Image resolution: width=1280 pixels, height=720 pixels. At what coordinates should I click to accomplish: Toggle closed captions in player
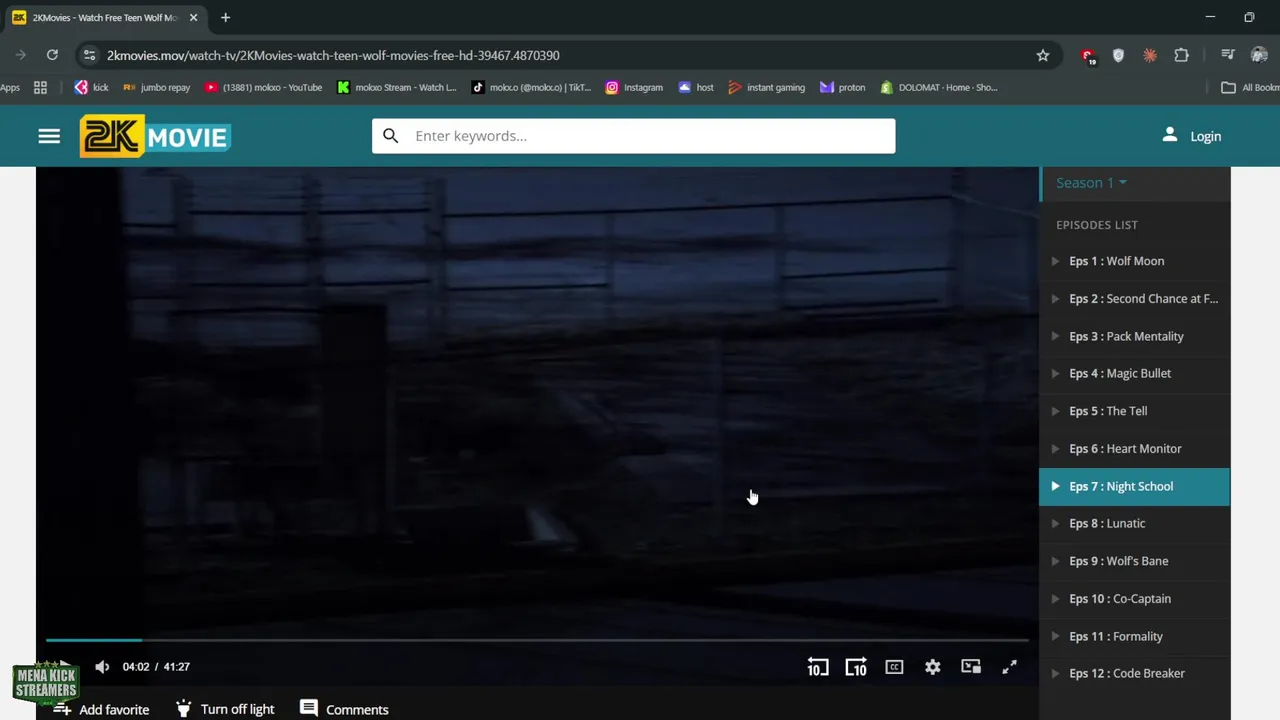(894, 667)
